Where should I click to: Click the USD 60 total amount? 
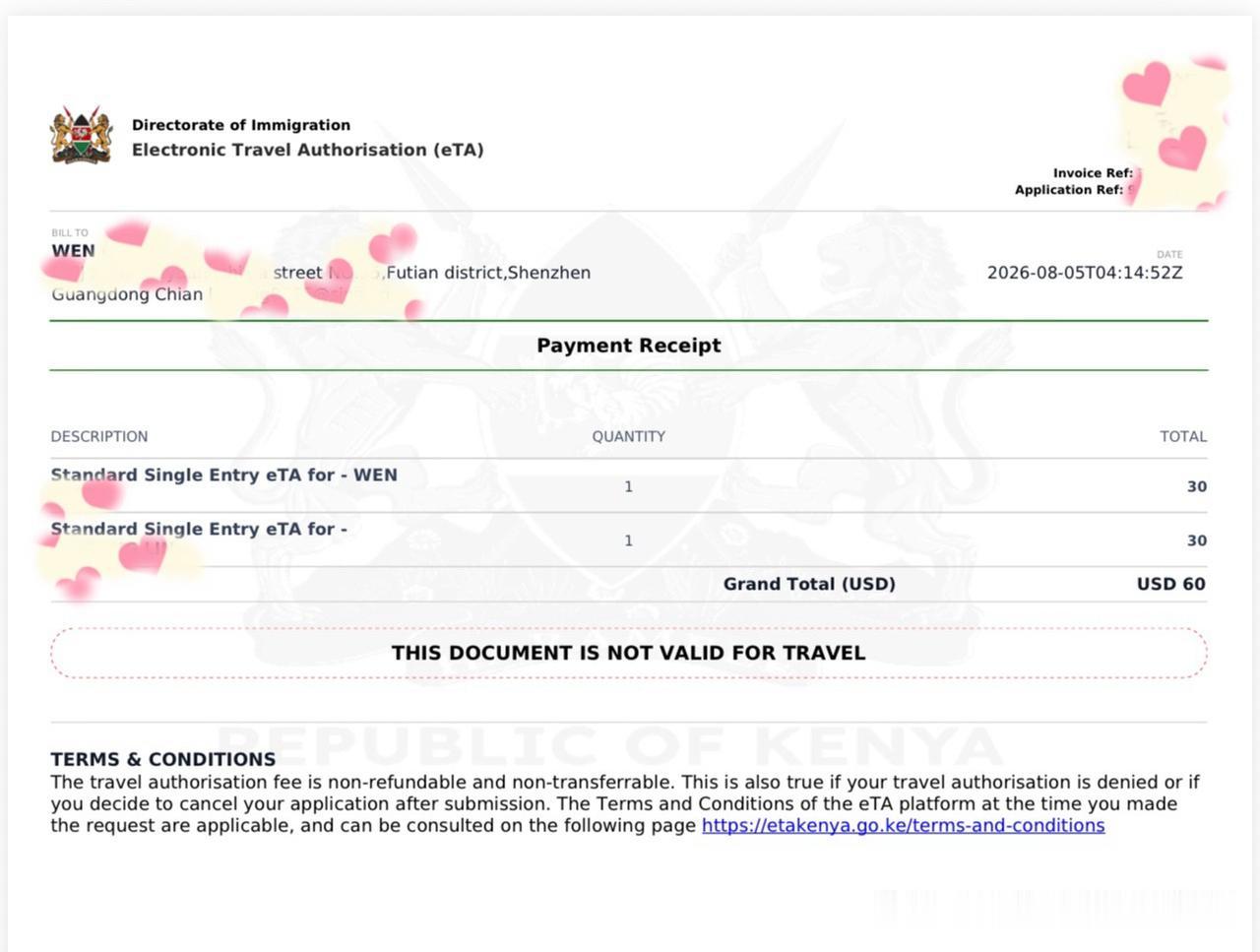coord(1170,584)
